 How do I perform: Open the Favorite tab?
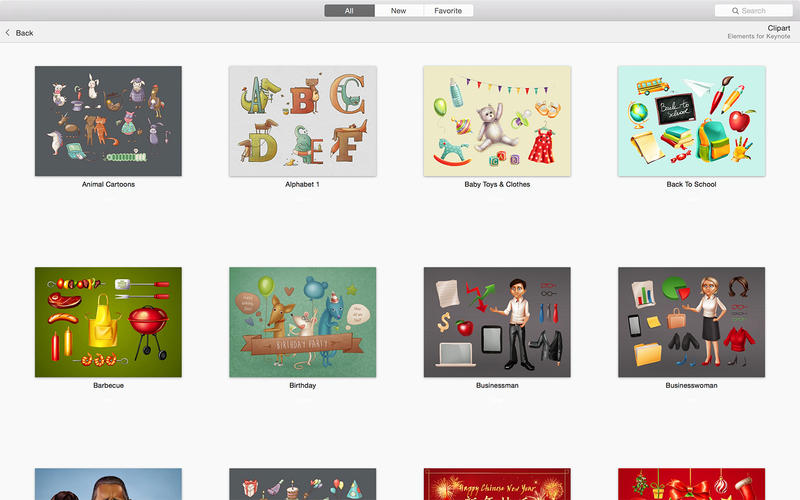(x=447, y=11)
